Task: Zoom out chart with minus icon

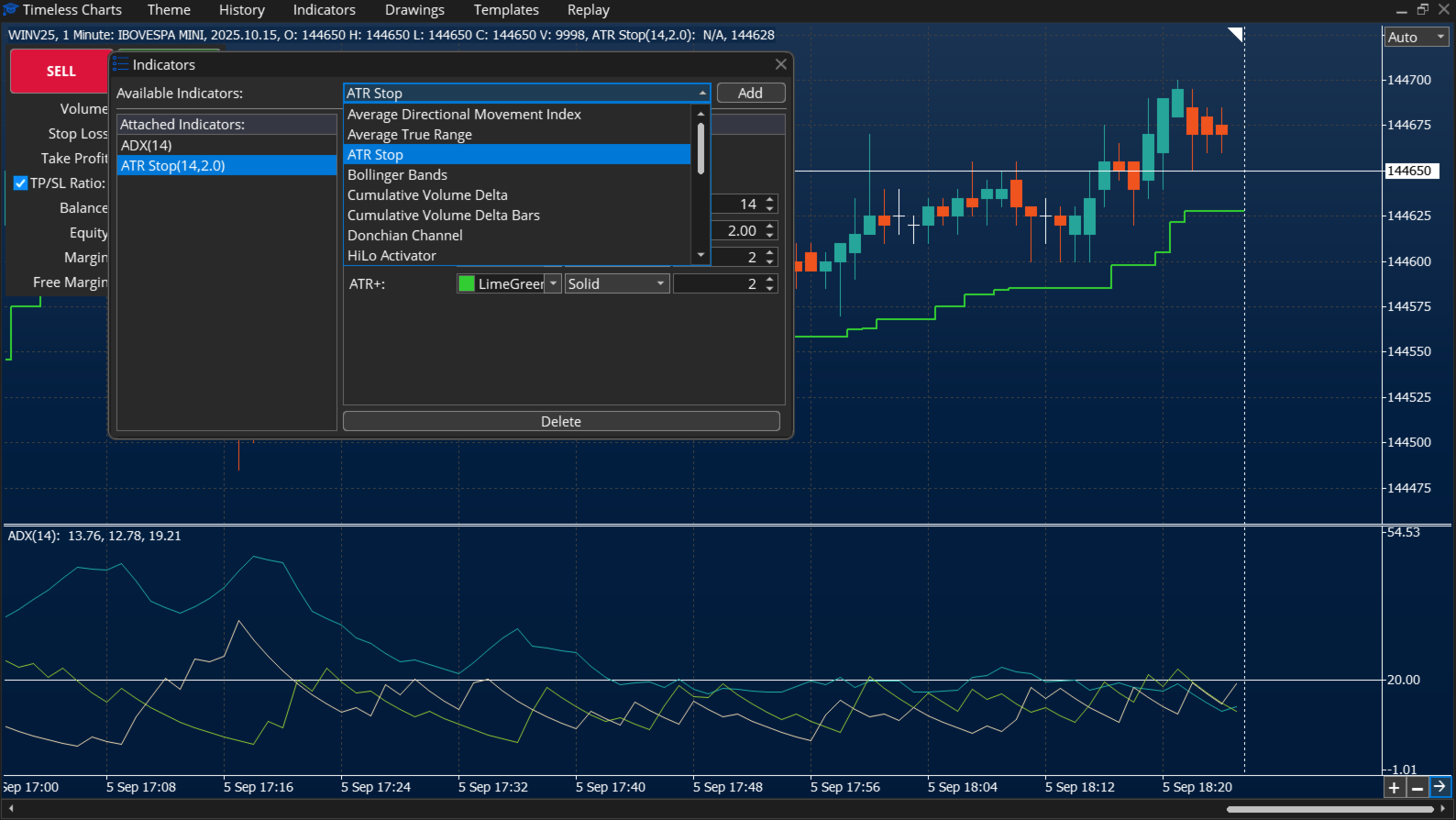Action: [1417, 787]
